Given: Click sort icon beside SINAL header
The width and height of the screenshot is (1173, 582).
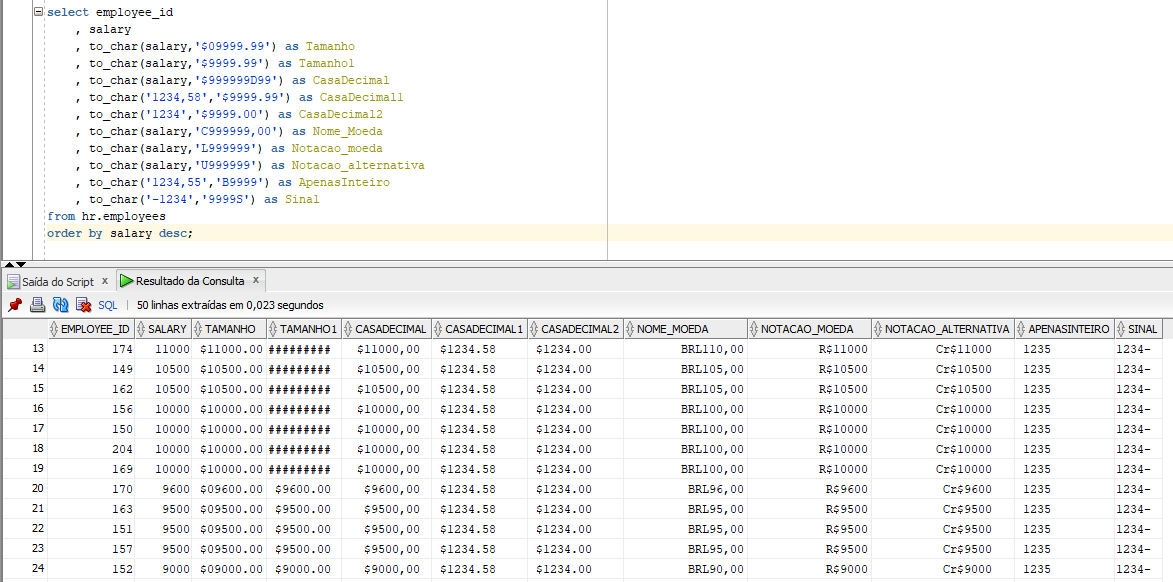Looking at the screenshot, I should click(x=1121, y=328).
